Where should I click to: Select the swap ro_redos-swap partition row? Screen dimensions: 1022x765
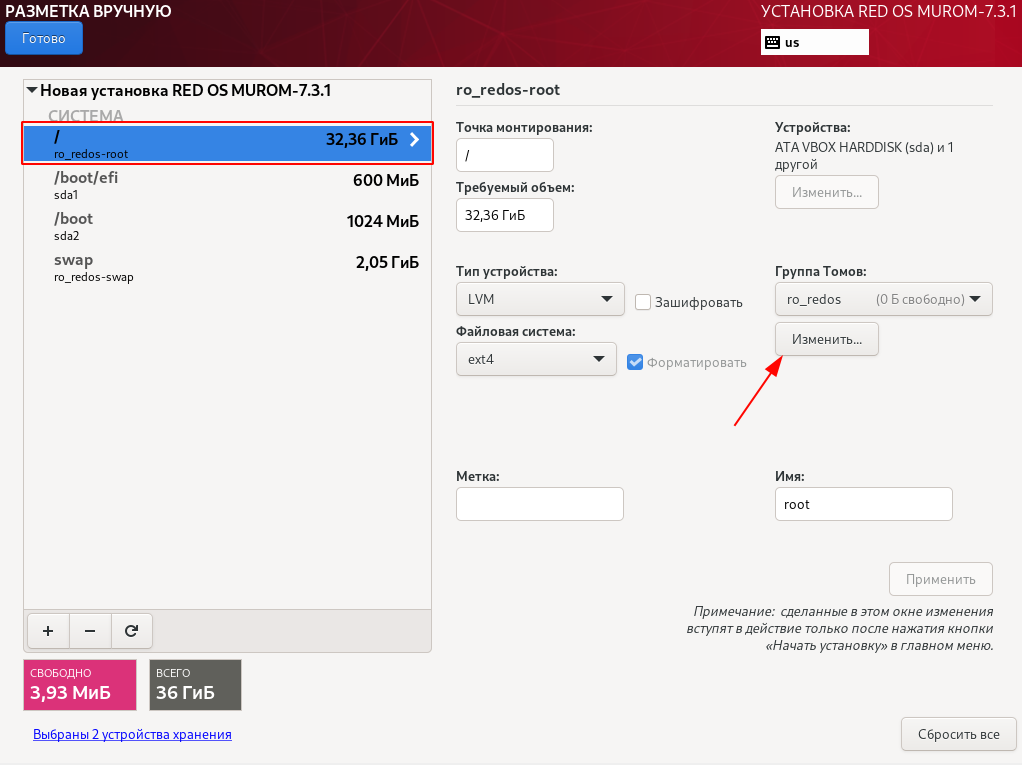[227, 267]
